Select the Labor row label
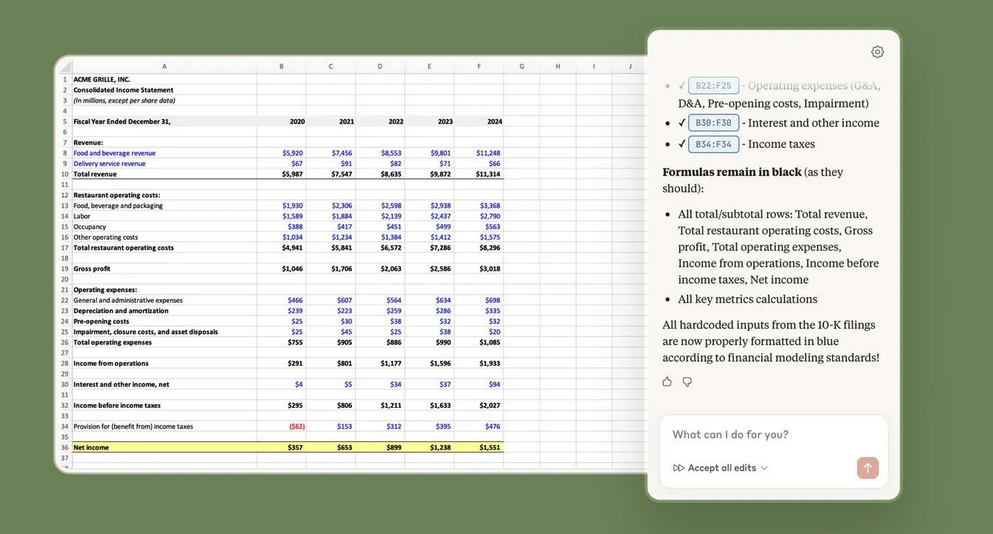Viewport: 993px width, 534px height. click(165, 216)
